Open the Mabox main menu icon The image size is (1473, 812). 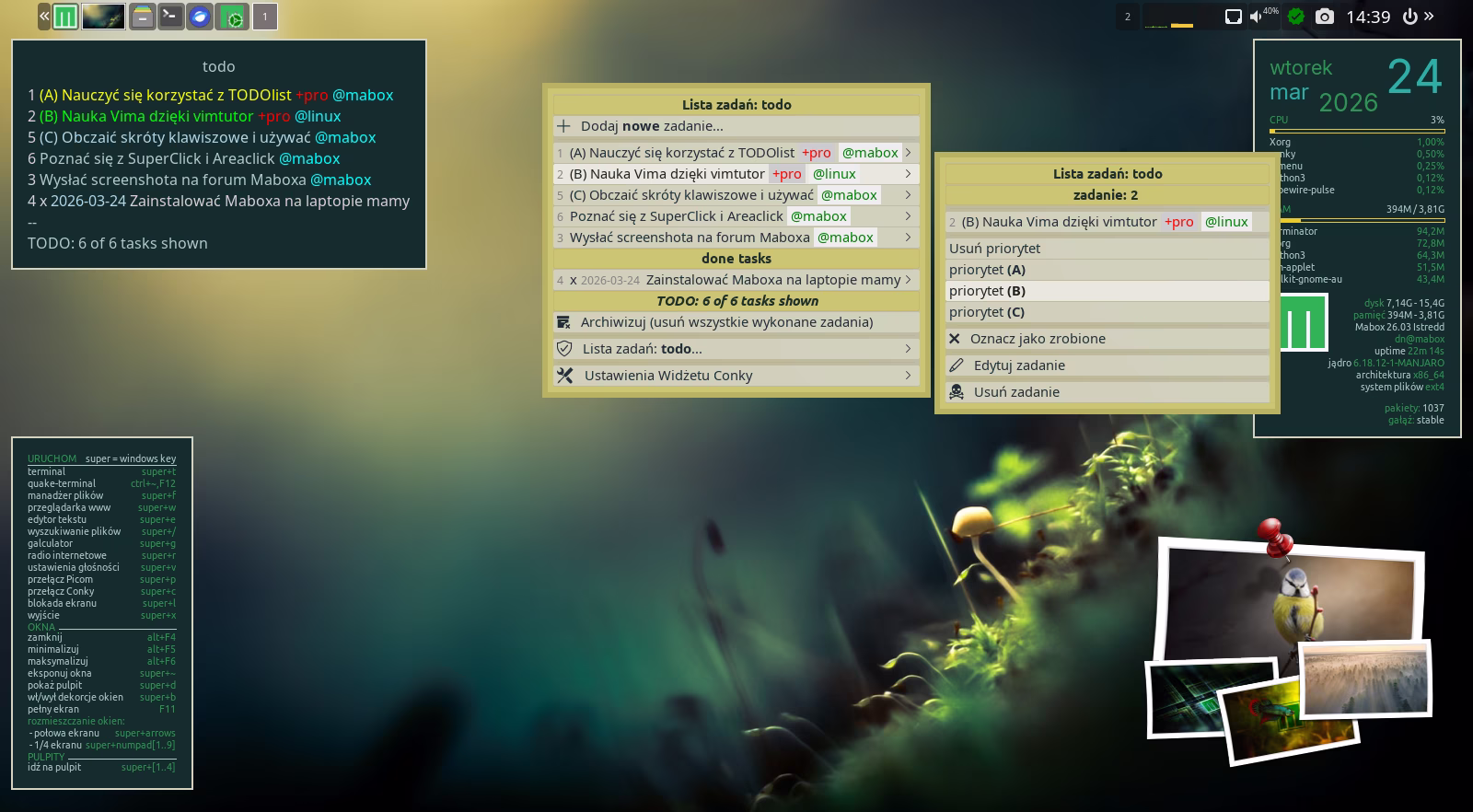tap(64, 17)
